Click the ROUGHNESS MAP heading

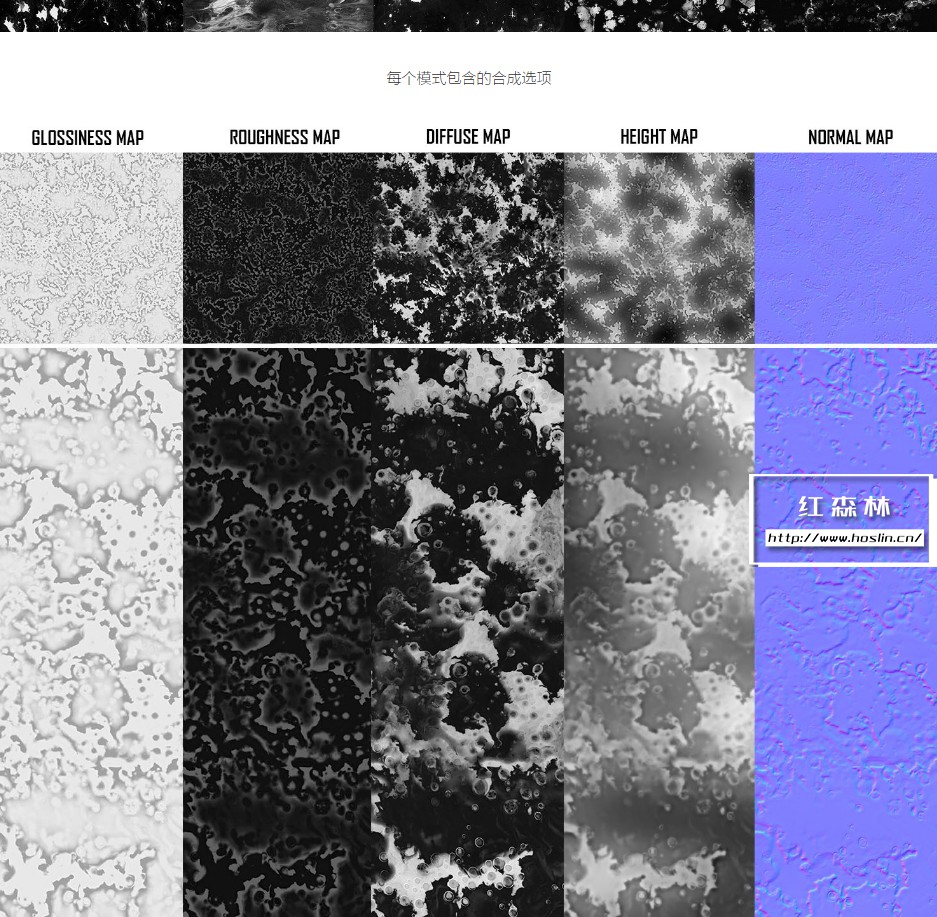click(284, 137)
